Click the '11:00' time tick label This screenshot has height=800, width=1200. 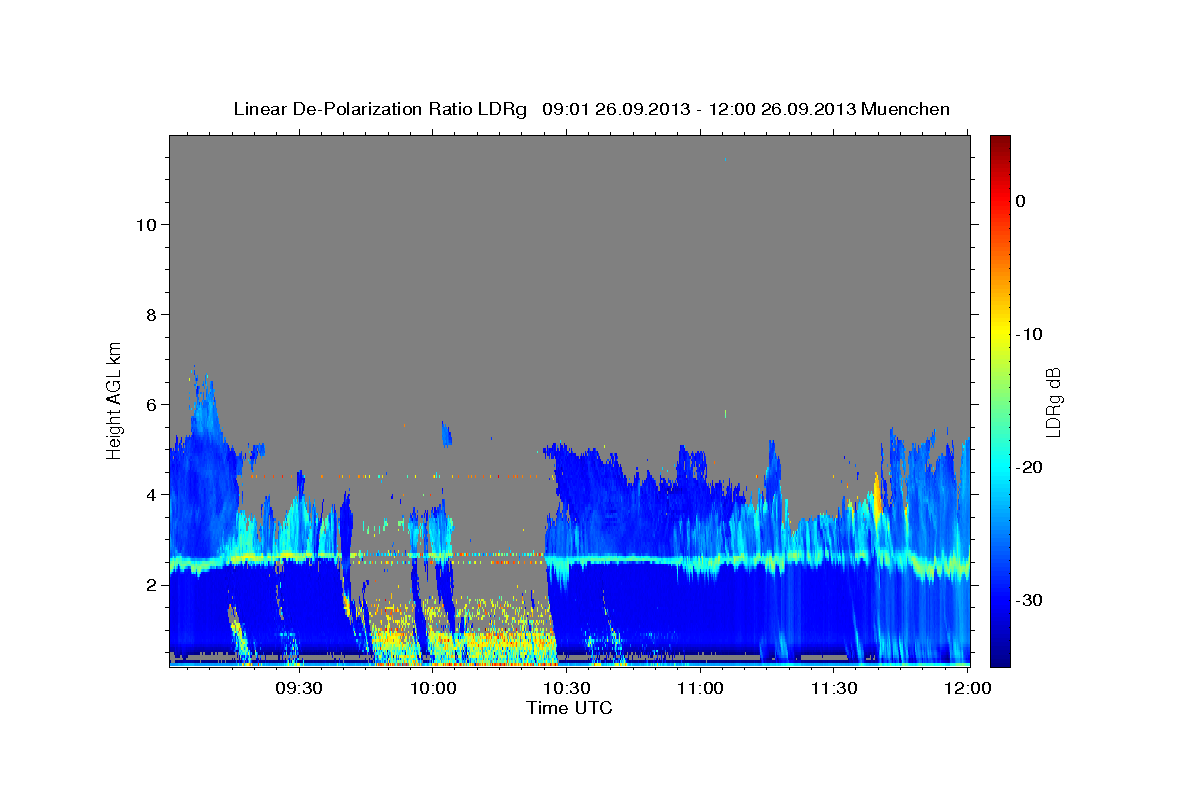[700, 688]
